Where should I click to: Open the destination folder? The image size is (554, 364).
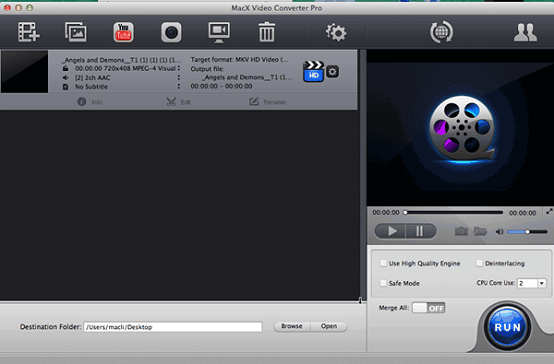tap(329, 326)
